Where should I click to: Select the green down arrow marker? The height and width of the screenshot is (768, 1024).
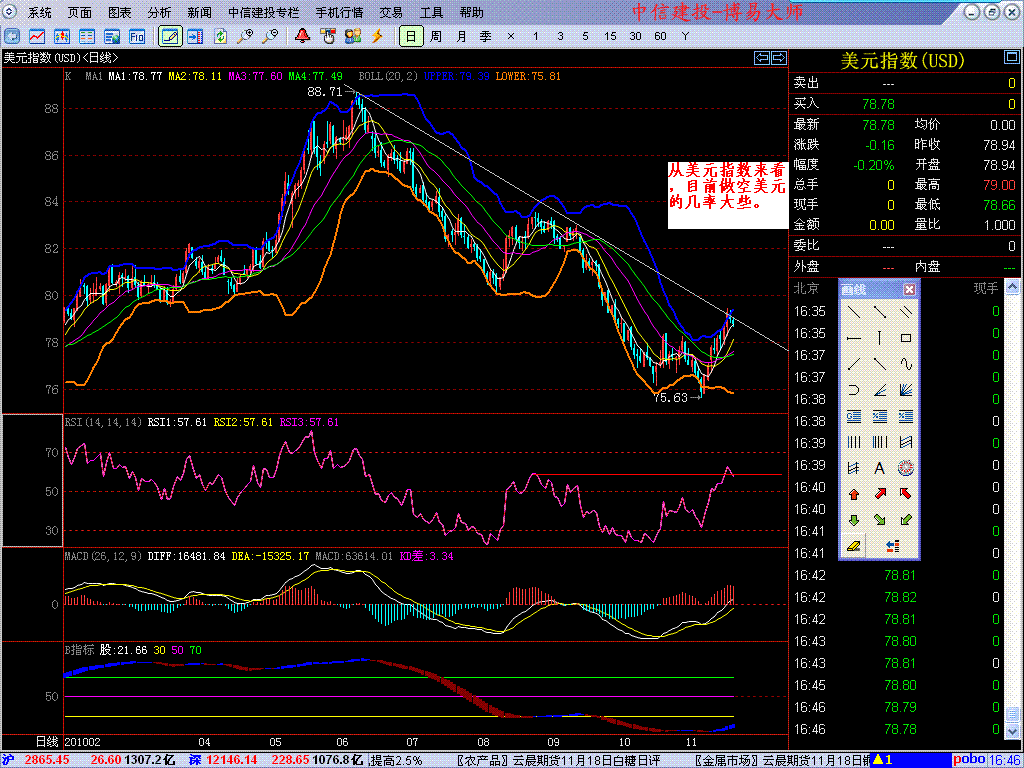coord(854,520)
